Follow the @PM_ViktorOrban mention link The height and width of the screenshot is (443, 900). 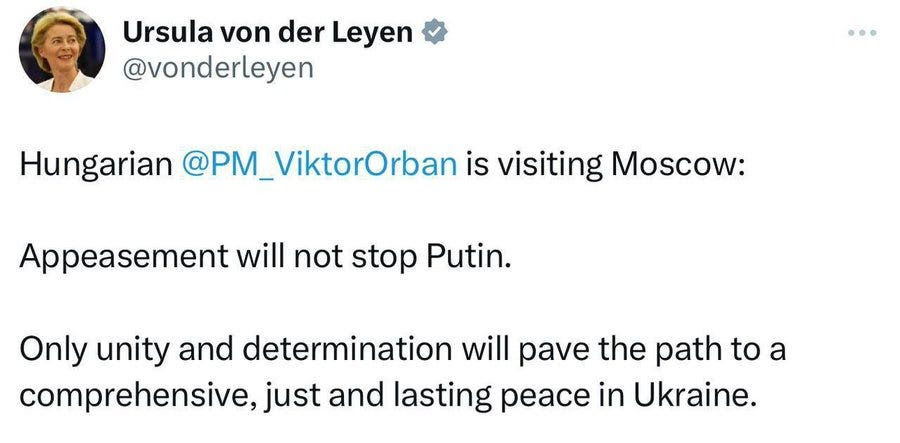pyautogui.click(x=319, y=165)
